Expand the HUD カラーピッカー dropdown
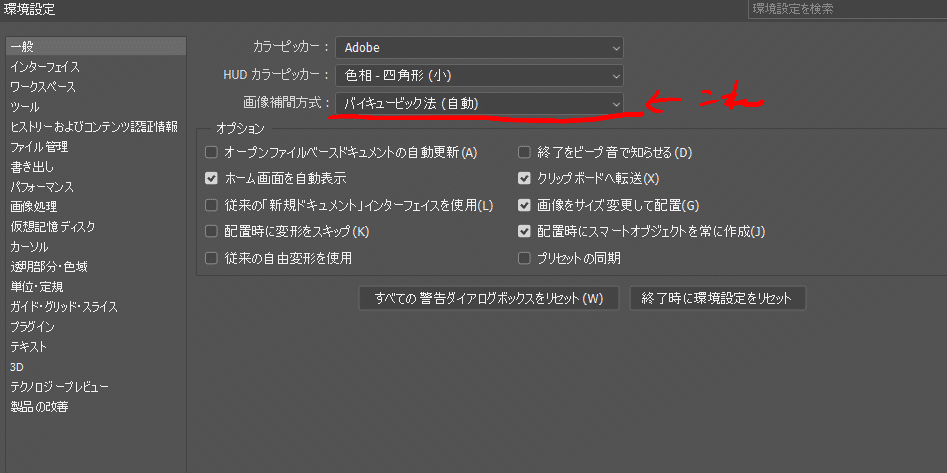 click(x=480, y=76)
